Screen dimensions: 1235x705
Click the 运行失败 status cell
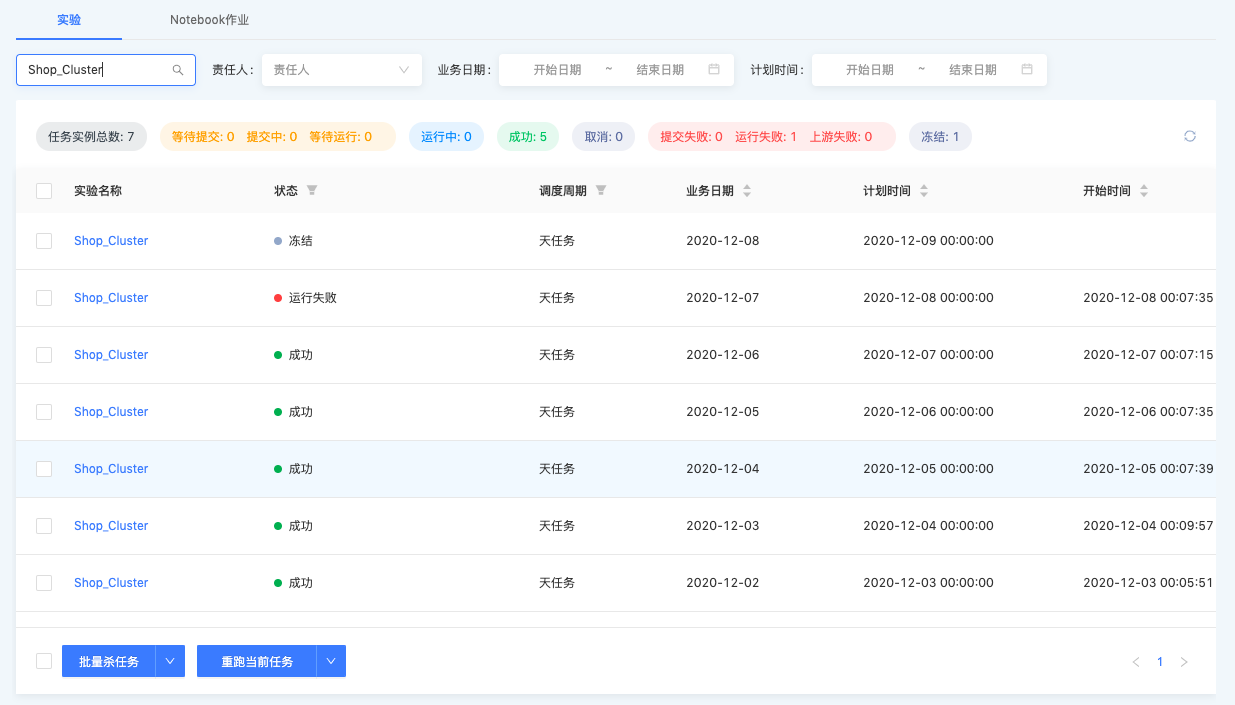click(305, 298)
